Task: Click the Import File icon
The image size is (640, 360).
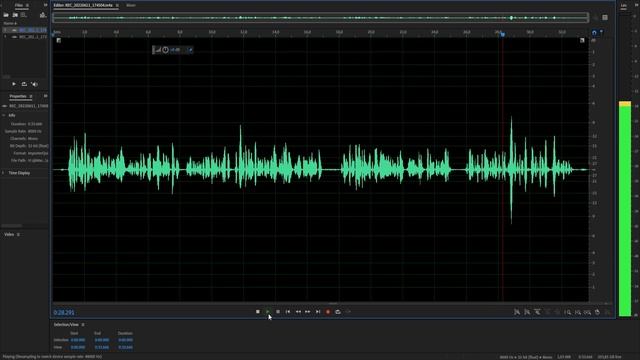Action: (x=15, y=15)
